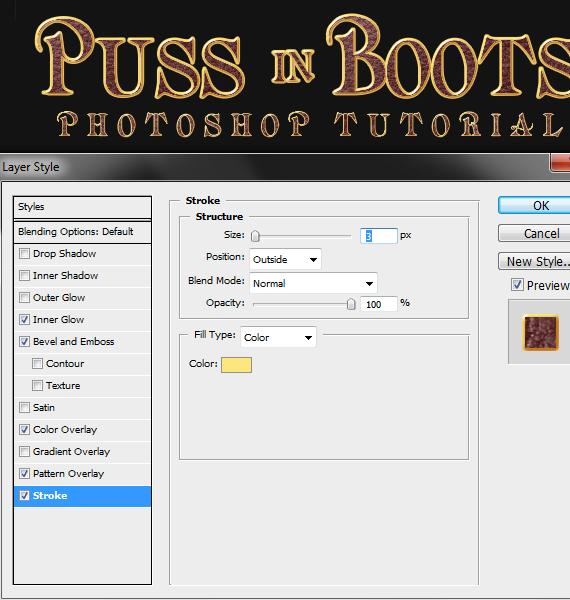Open Bevel and Emboss settings label
Screen dimensions: 570x600
coord(73,342)
